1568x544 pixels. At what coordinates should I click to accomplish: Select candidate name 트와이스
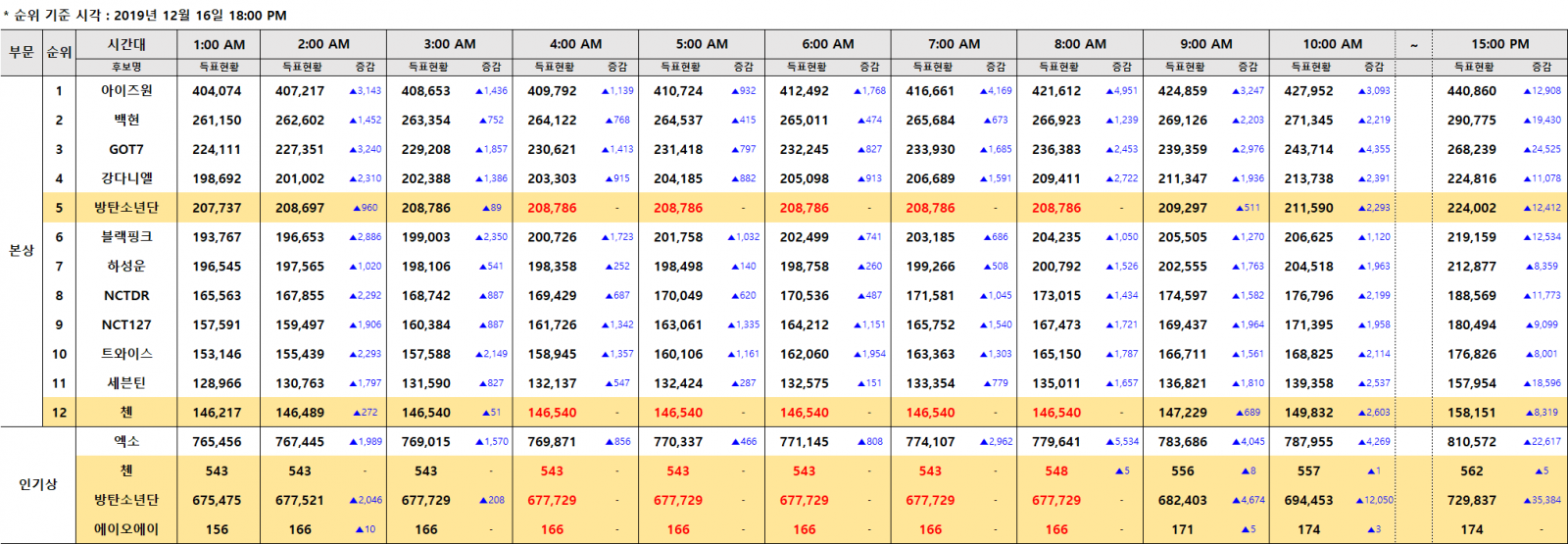coord(126,354)
